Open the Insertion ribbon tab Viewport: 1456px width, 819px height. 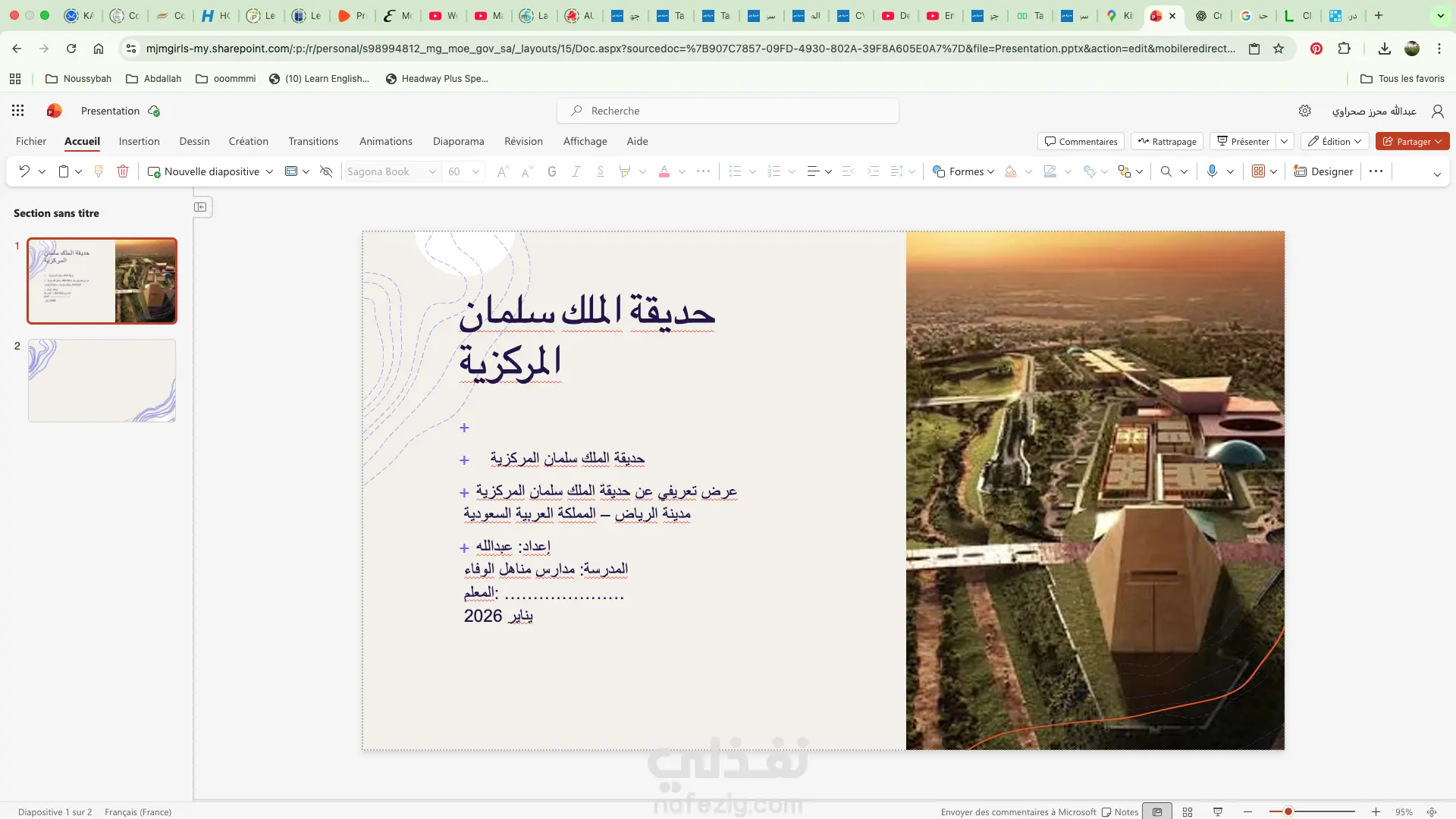pos(139,141)
